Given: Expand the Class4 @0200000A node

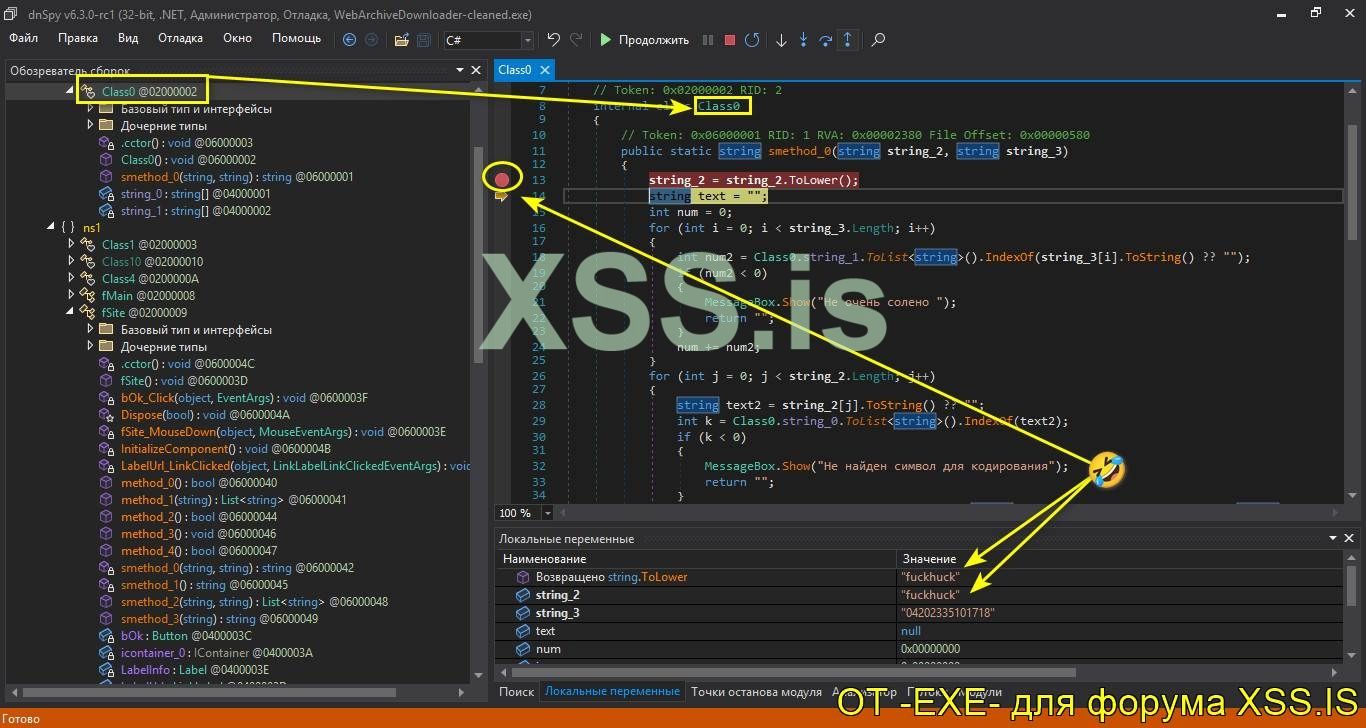Looking at the screenshot, I should point(70,279).
